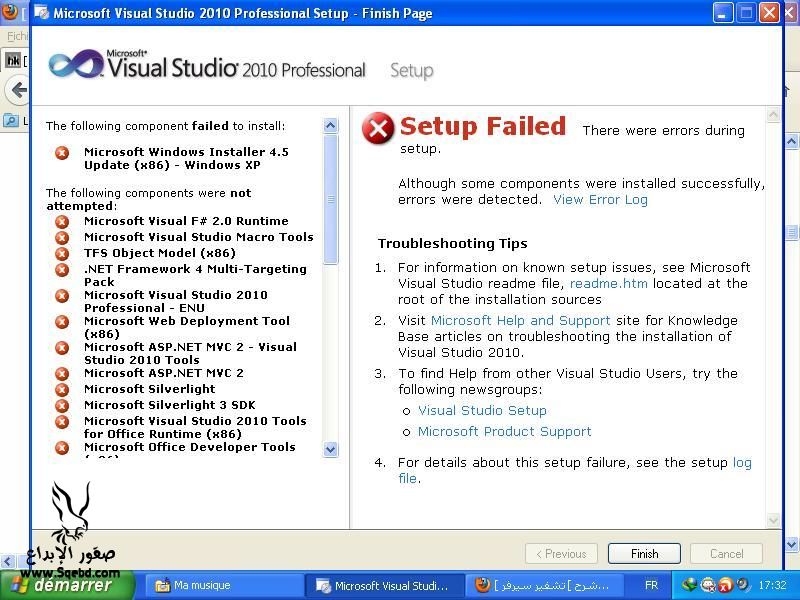
Task: Click error icon beside Microsoft ASP.NET MVC 2
Action: 62,373
